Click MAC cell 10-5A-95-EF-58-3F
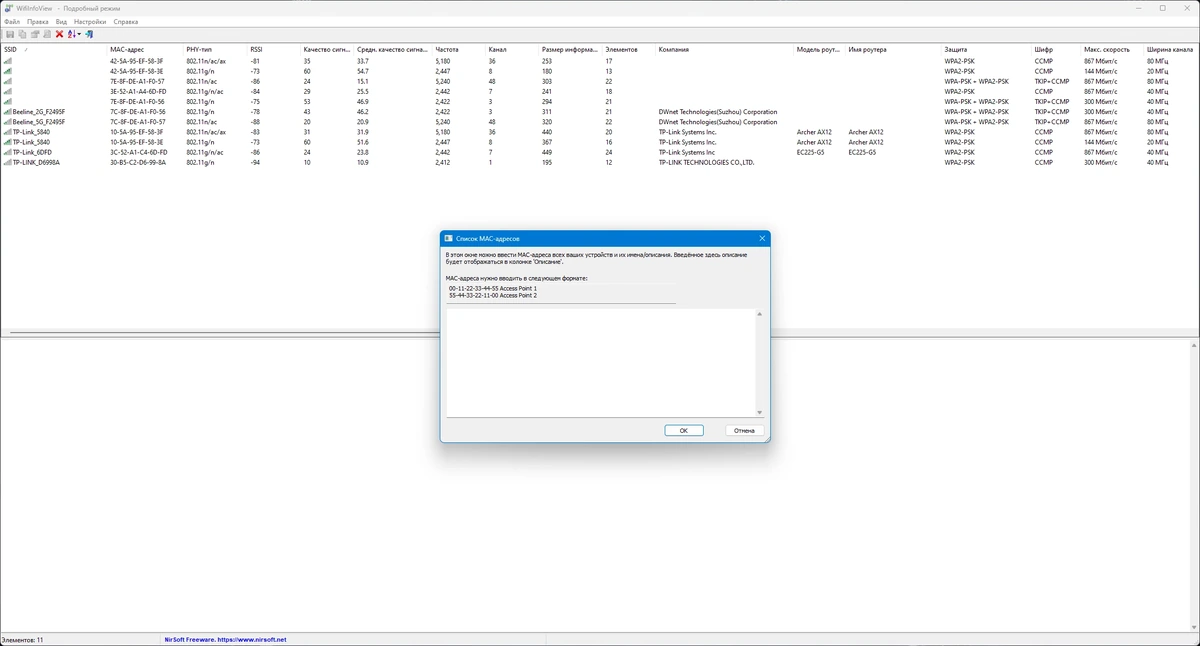The width and height of the screenshot is (1200, 646). pos(137,132)
